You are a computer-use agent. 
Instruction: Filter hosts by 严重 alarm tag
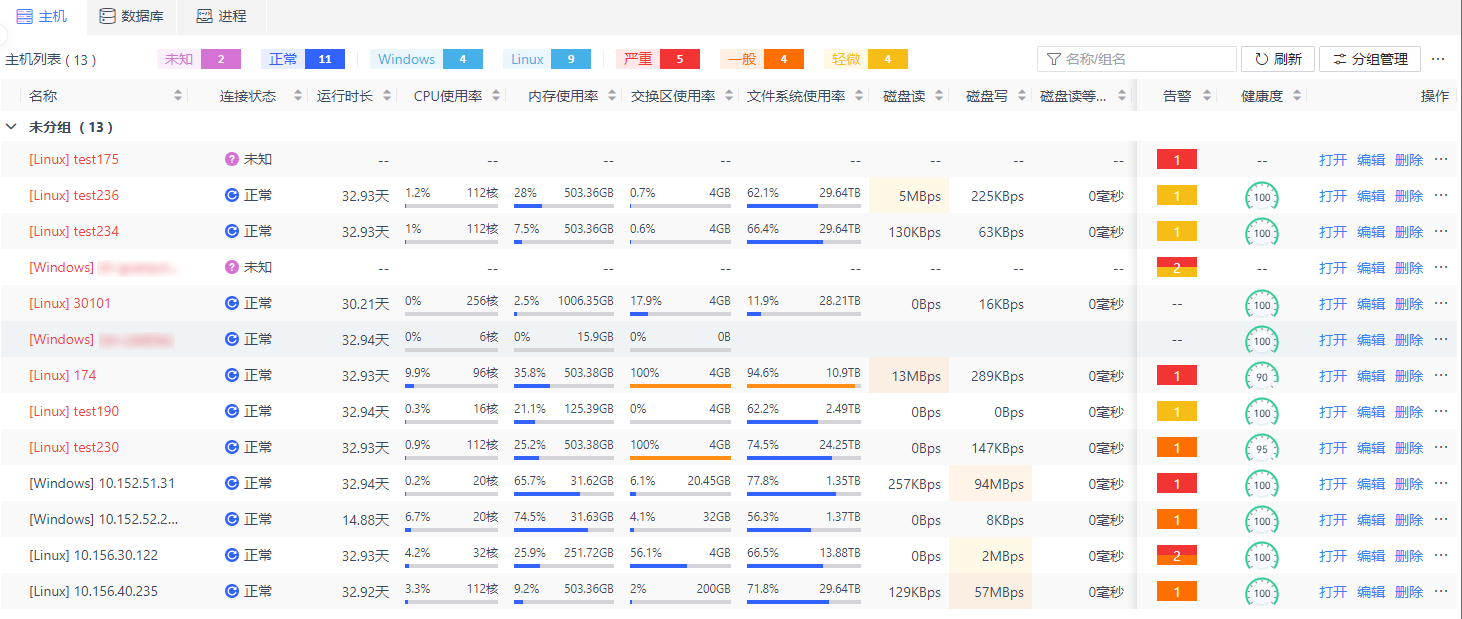(x=658, y=59)
